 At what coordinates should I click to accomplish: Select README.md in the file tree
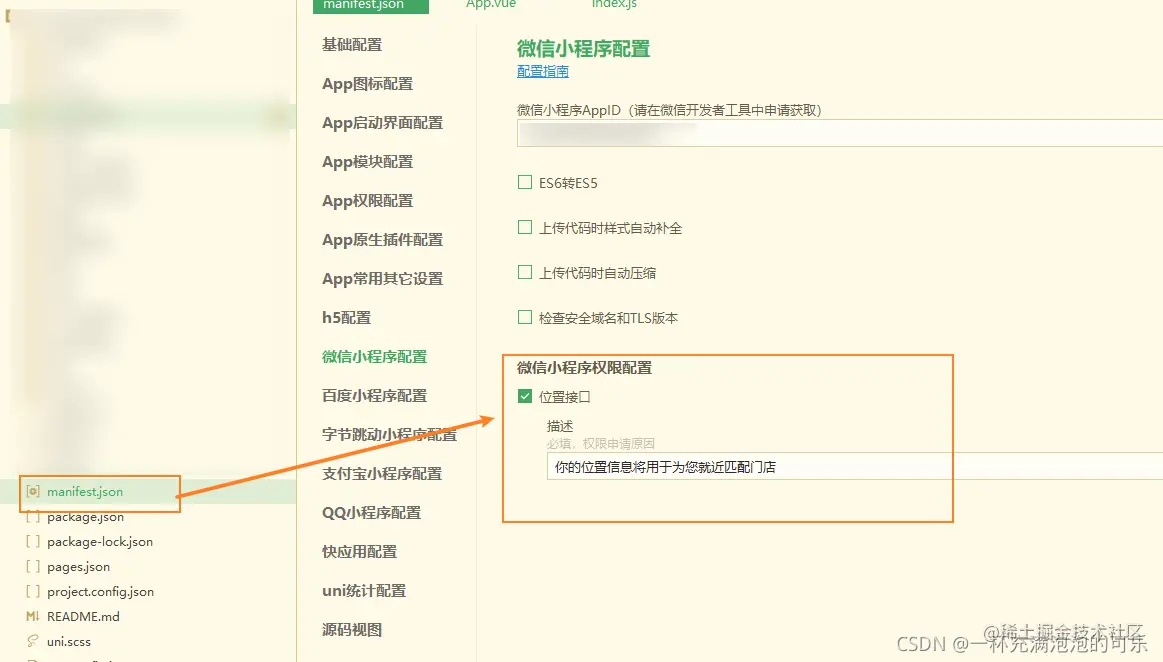tap(83, 616)
